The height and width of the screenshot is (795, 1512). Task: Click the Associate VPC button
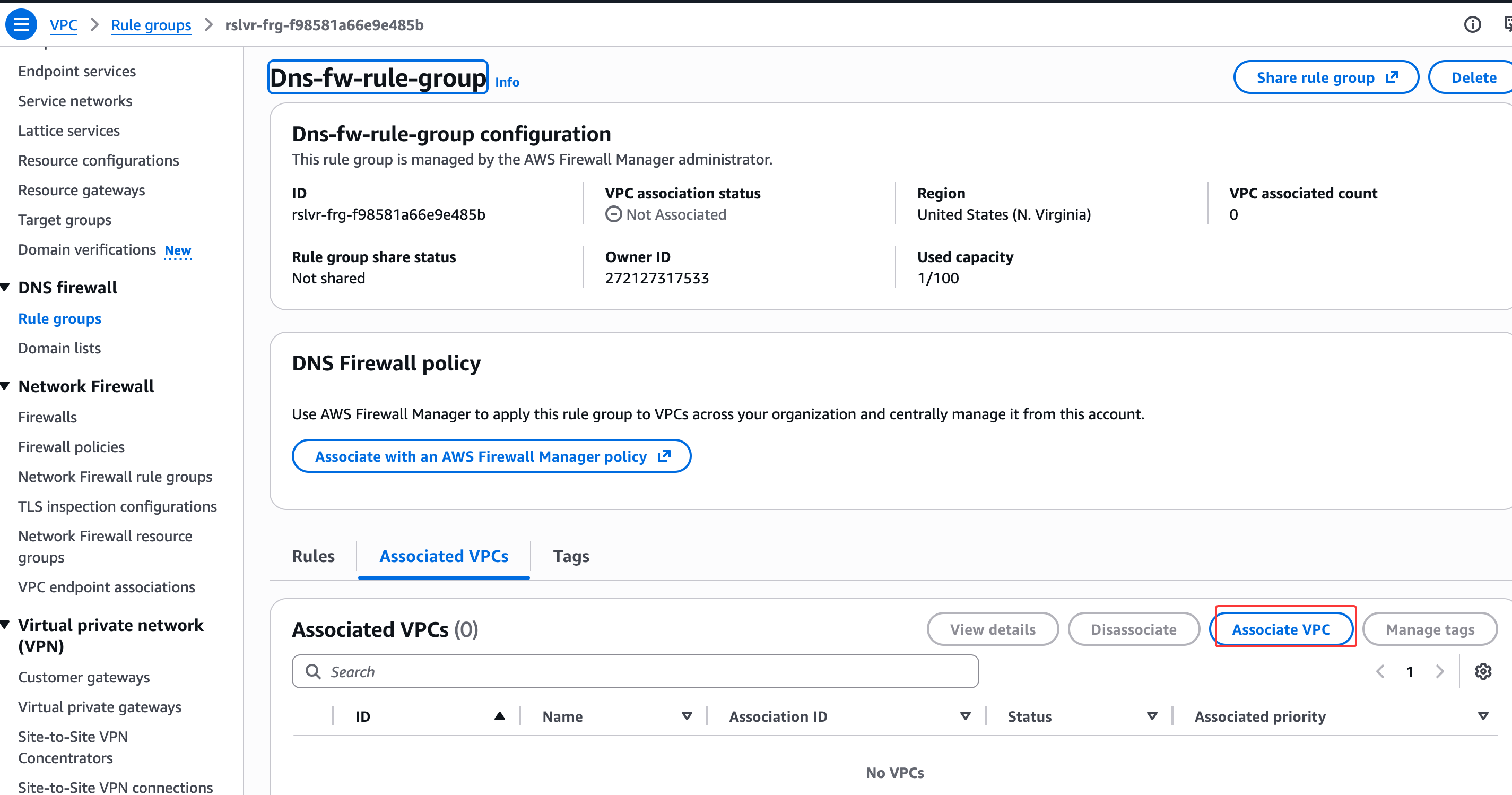pos(1281,629)
